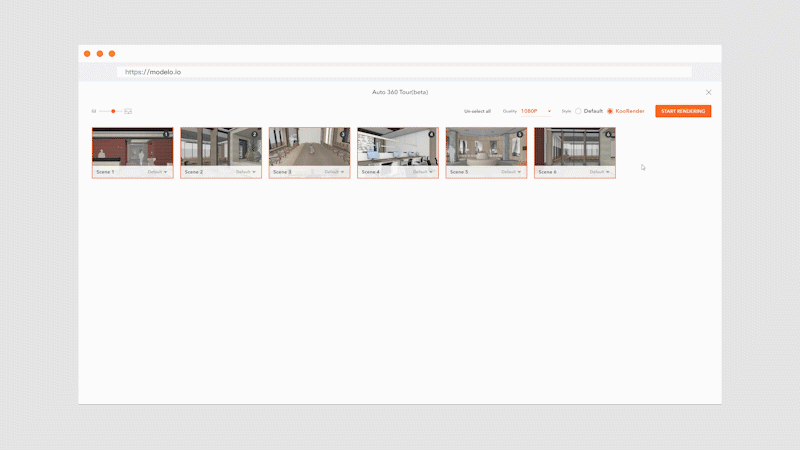800x450 pixels.
Task: Open Scene 6 Default dropdown
Action: [599, 172]
